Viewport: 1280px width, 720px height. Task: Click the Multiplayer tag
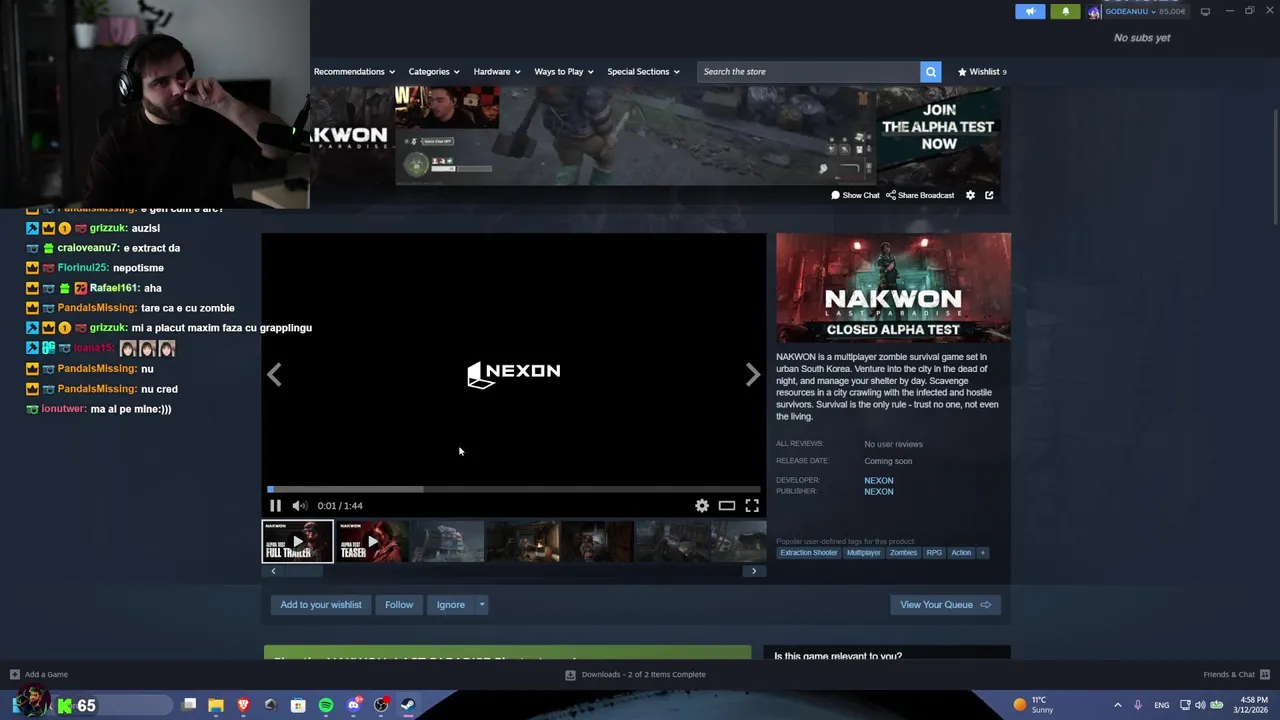(864, 553)
